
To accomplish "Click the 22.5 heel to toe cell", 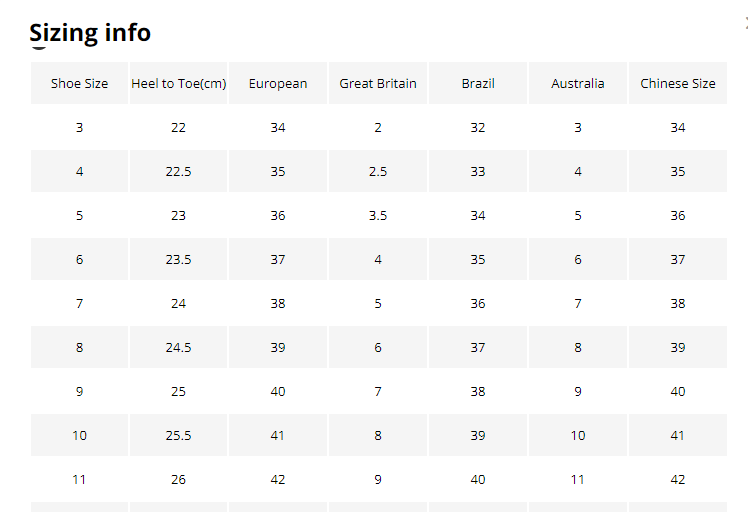I will point(178,172).
